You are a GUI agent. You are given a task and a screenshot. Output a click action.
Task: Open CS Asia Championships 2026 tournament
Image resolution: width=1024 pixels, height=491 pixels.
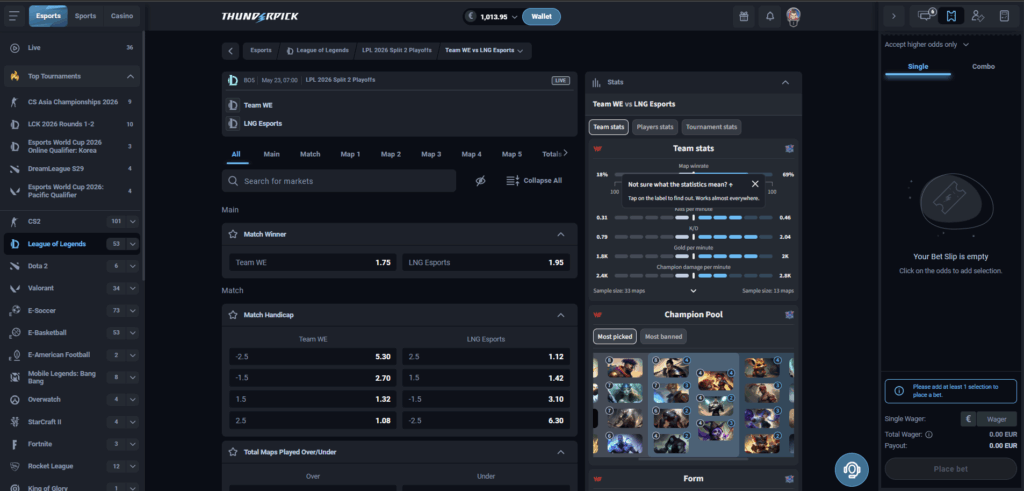(x=71, y=102)
